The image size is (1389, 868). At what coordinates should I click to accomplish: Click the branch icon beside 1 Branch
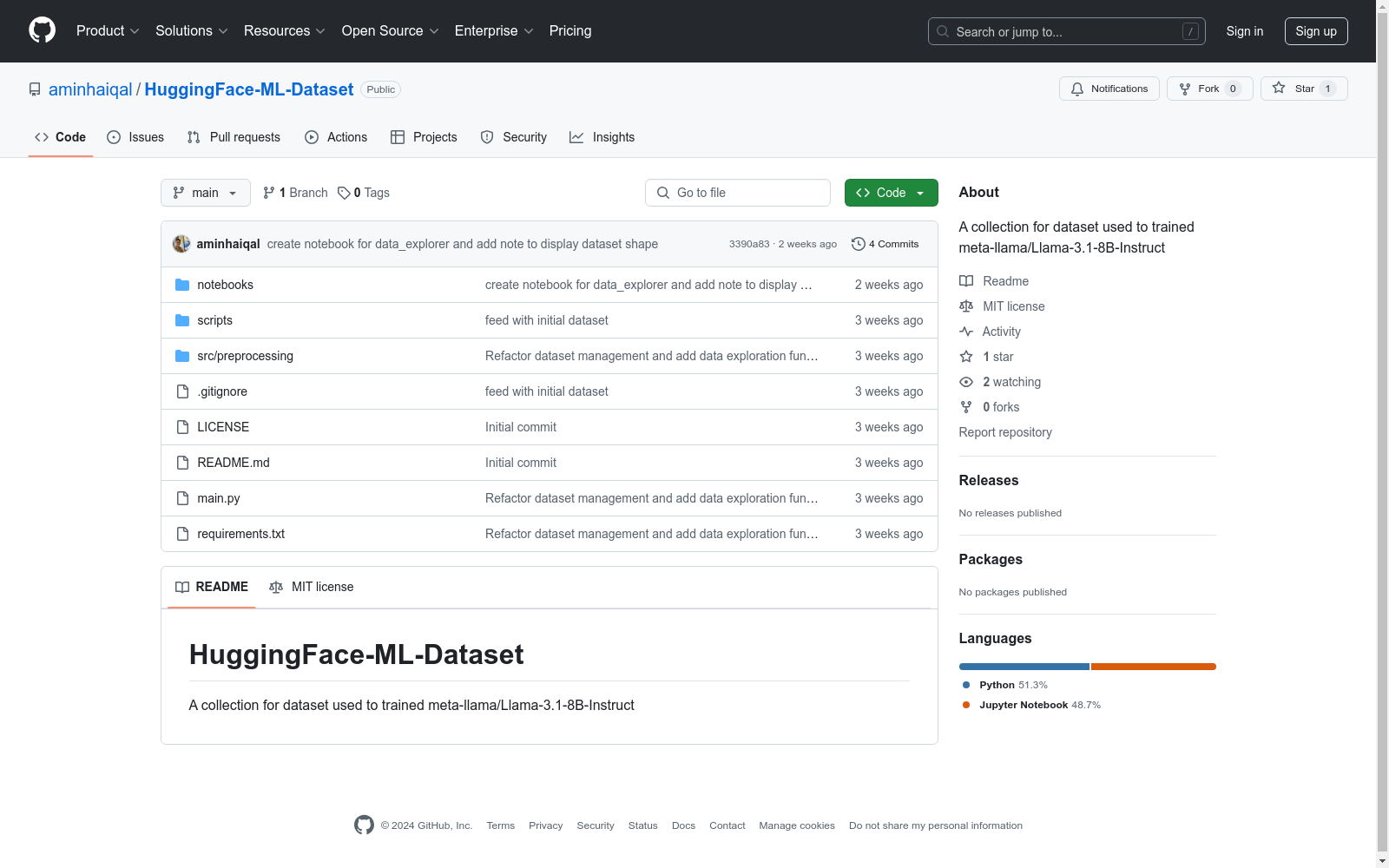click(x=269, y=193)
